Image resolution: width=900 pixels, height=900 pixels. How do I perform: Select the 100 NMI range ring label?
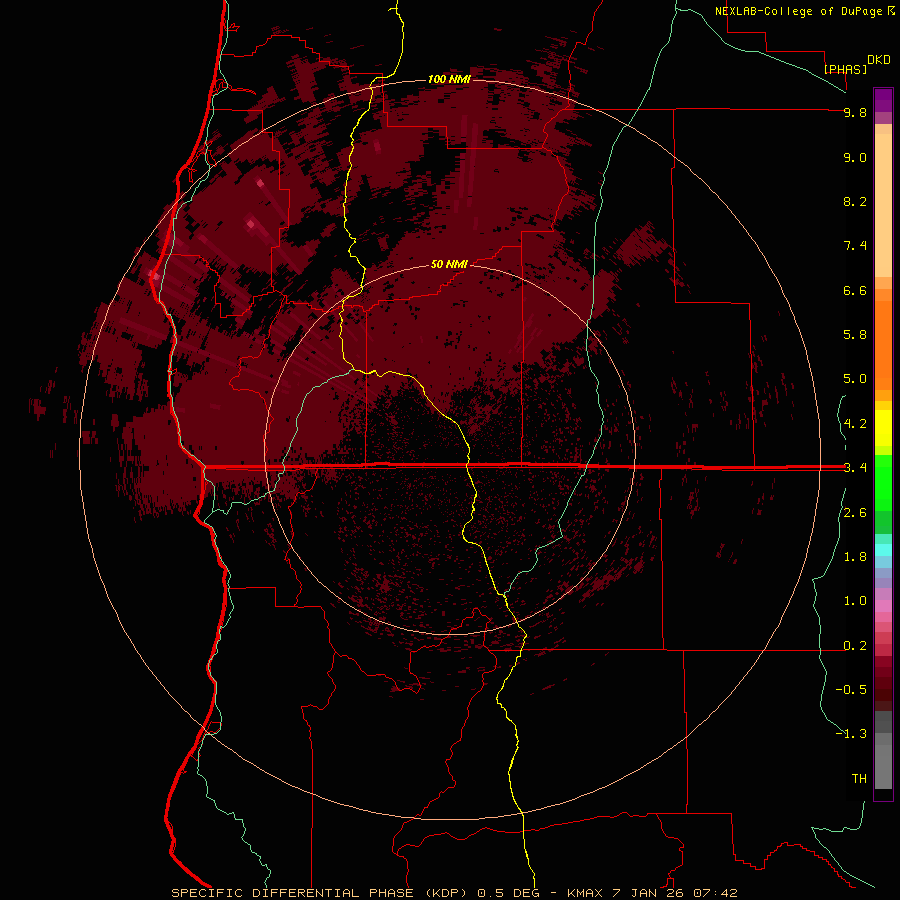pyautogui.click(x=449, y=79)
